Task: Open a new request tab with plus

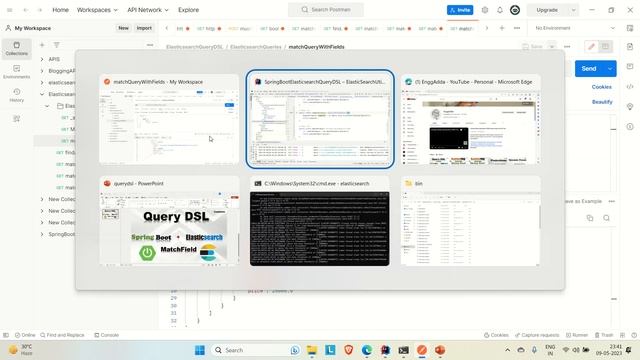Action: click(x=502, y=28)
